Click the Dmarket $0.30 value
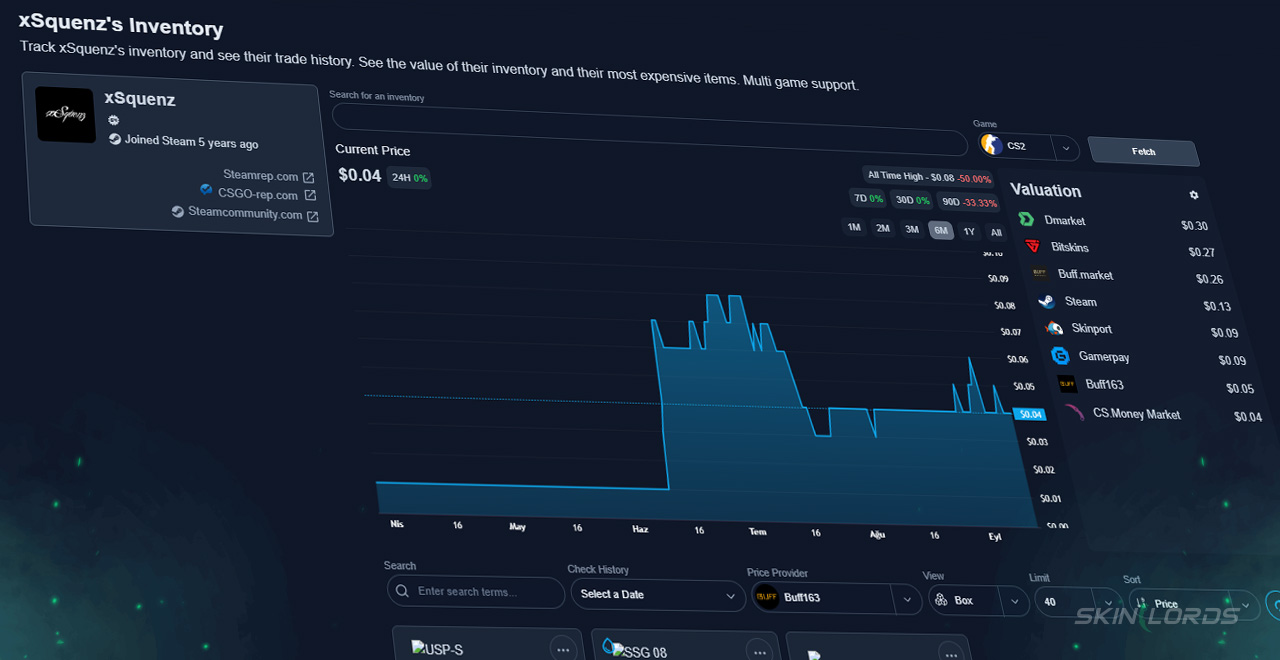The height and width of the screenshot is (660, 1280). 1194,226
